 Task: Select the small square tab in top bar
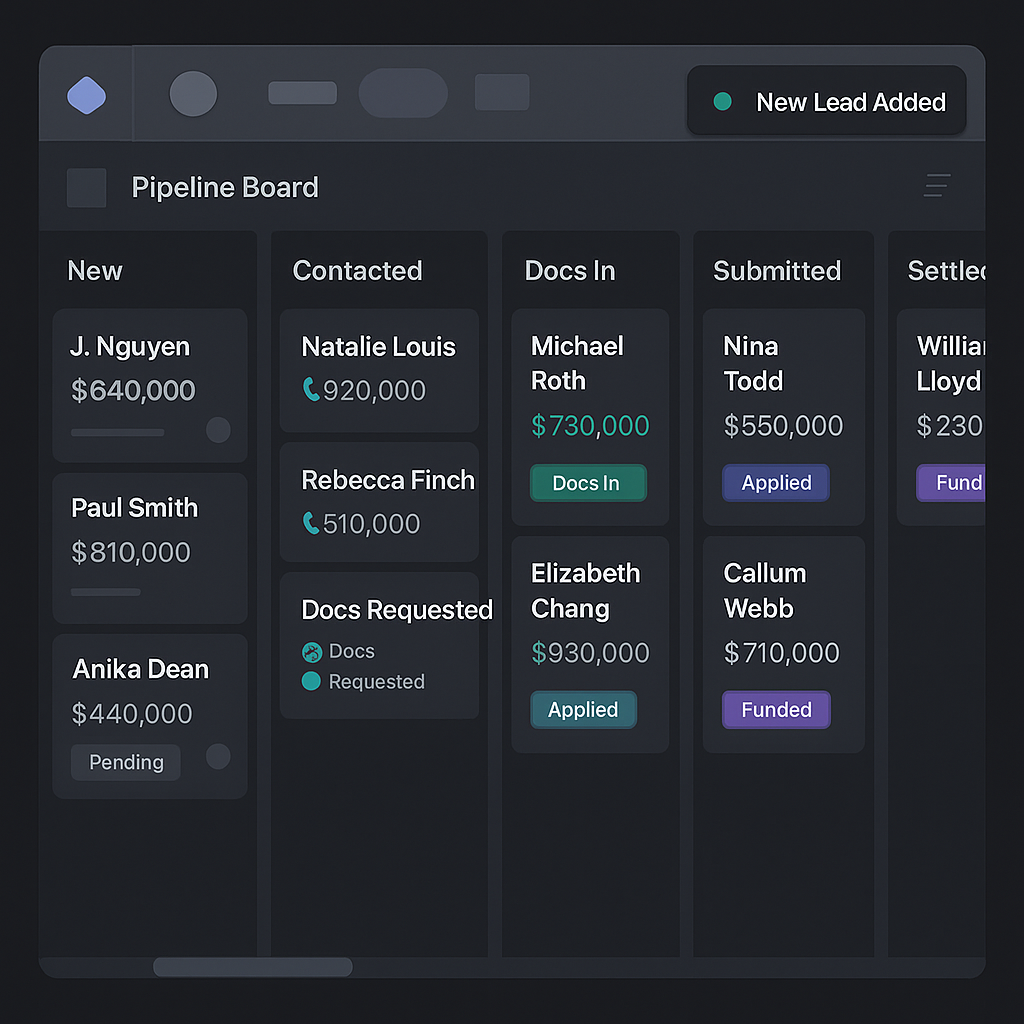pyautogui.click(x=502, y=92)
